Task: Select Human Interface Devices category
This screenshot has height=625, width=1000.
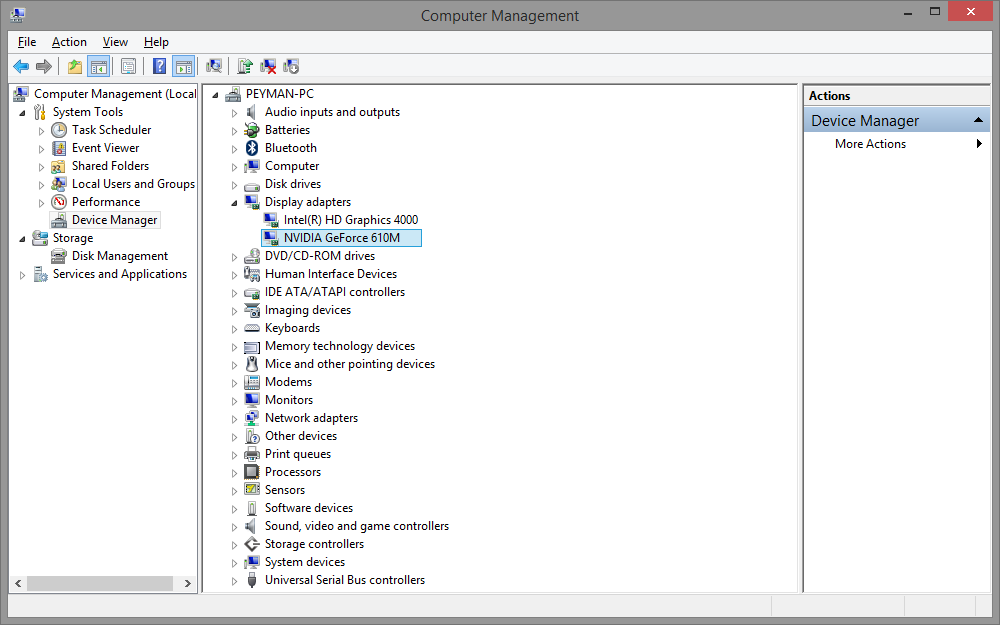Action: pyautogui.click(x=331, y=274)
